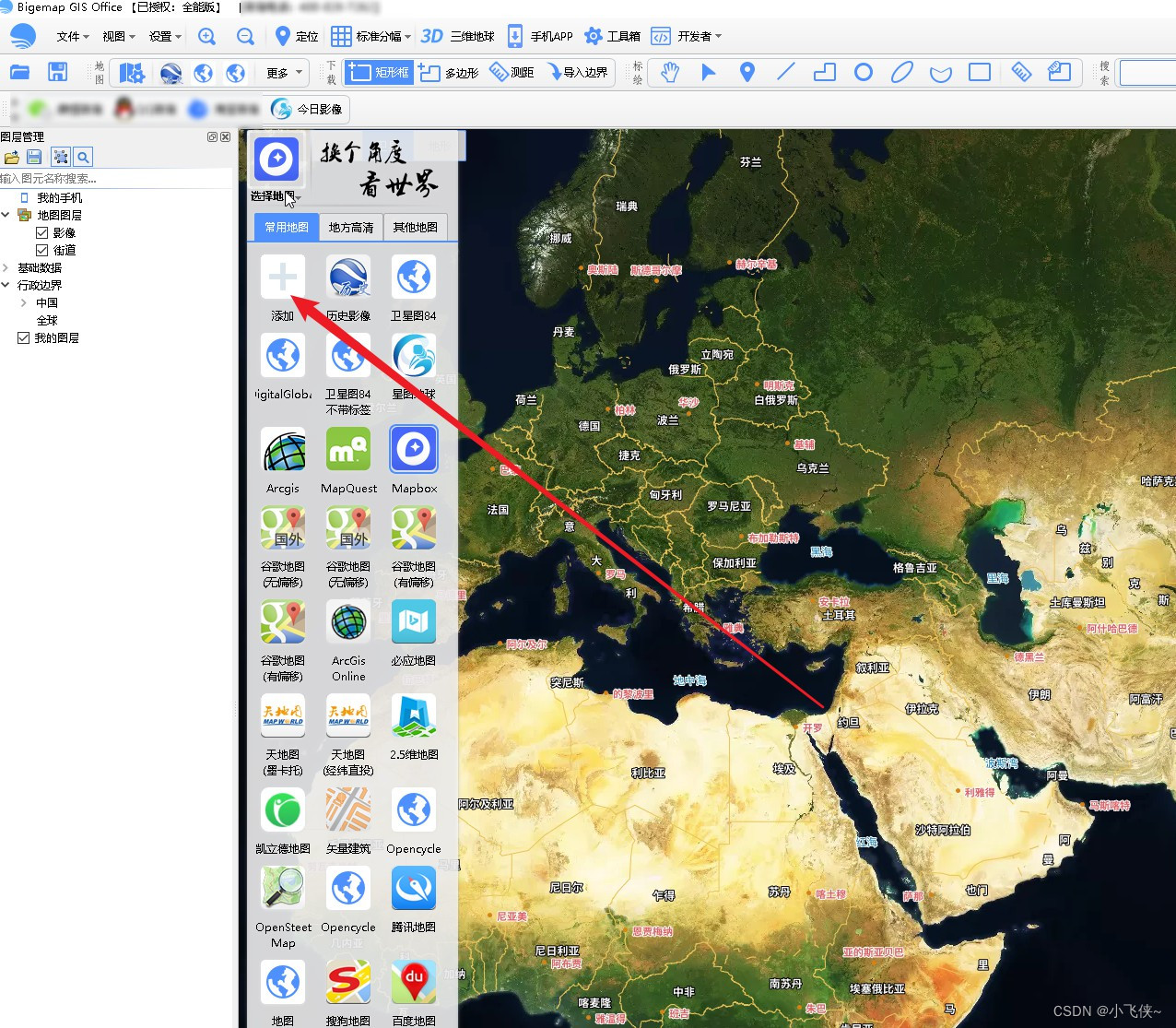Select the sector arc drawing tool
Image resolution: width=1176 pixels, height=1028 pixels.
(941, 72)
